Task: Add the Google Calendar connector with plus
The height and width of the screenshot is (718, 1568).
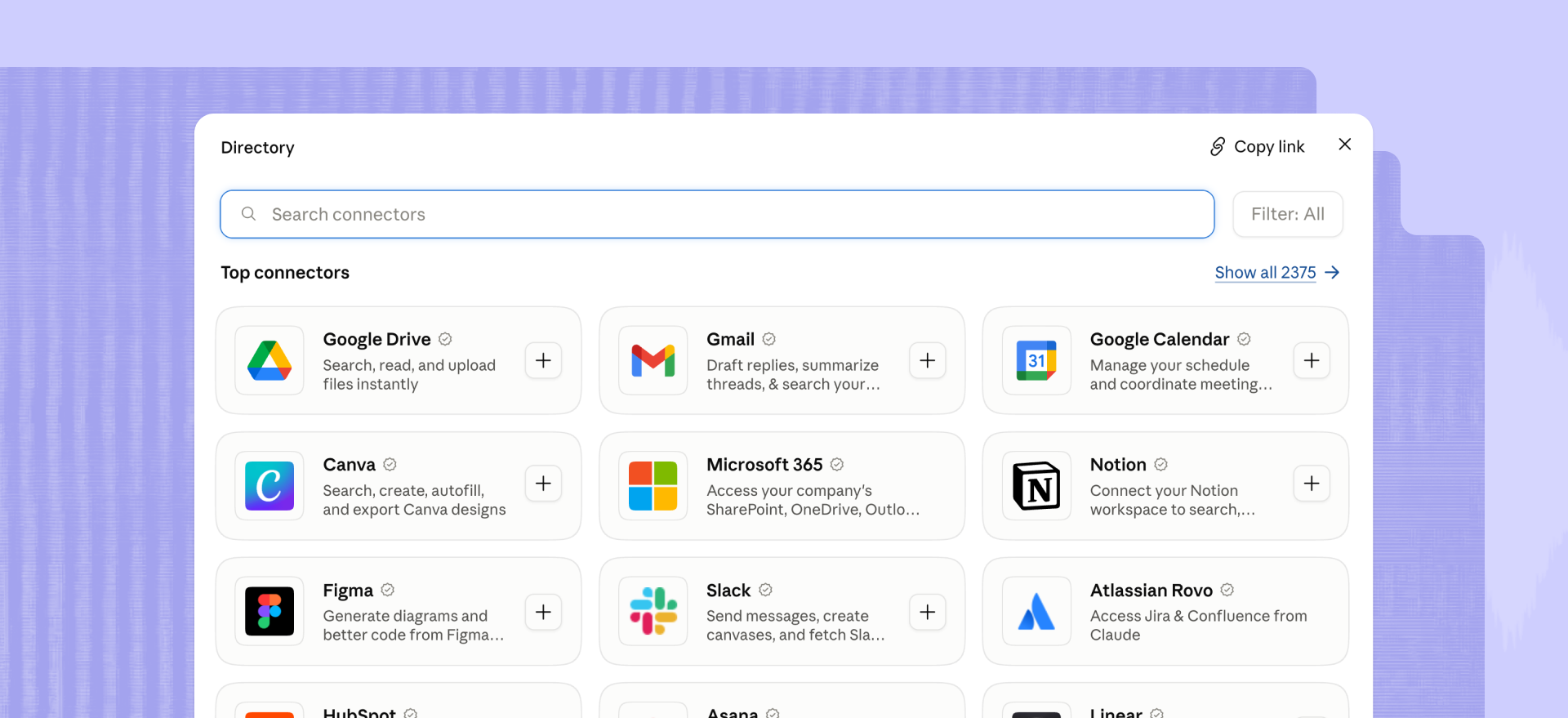Action: pos(1312,360)
